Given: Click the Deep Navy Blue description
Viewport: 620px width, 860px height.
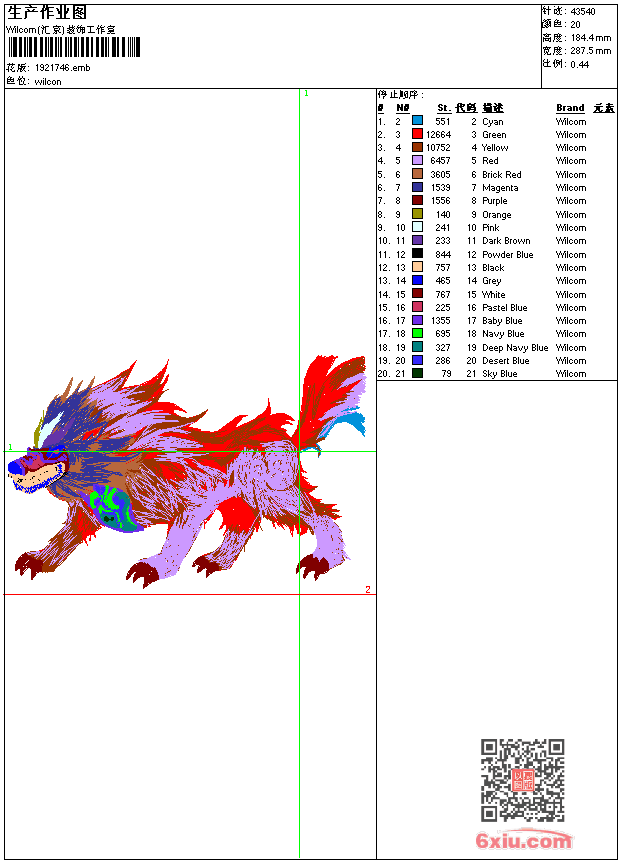Looking at the screenshot, I should 515,348.
